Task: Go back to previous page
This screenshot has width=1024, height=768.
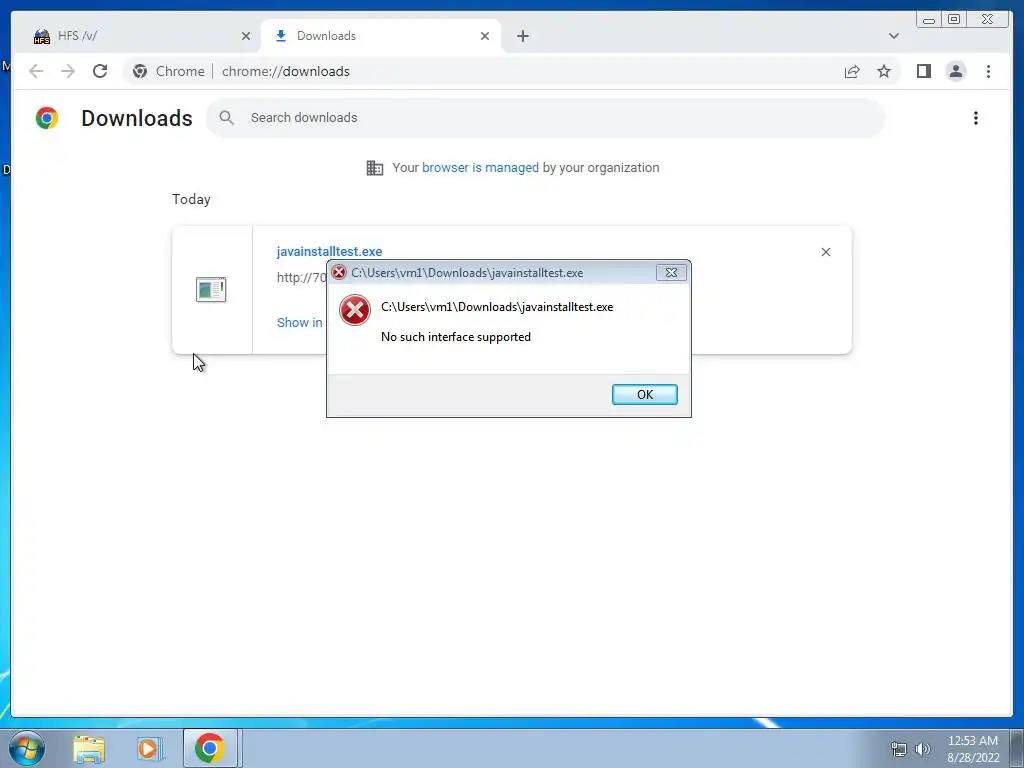Action: 36,71
